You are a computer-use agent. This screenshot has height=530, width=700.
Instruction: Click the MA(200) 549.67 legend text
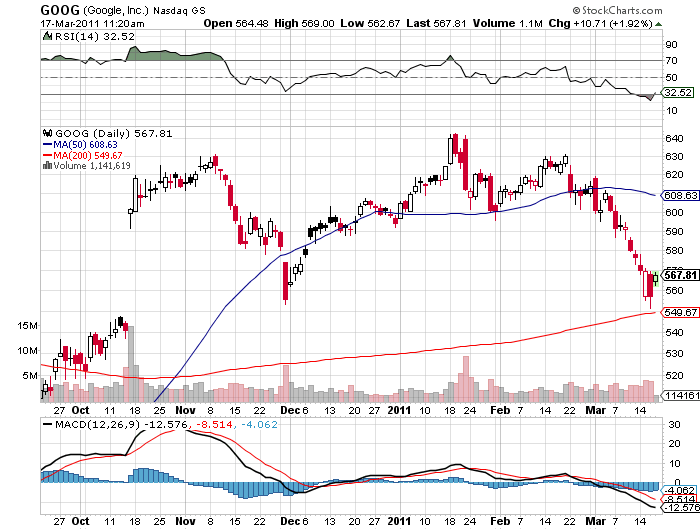[88, 155]
